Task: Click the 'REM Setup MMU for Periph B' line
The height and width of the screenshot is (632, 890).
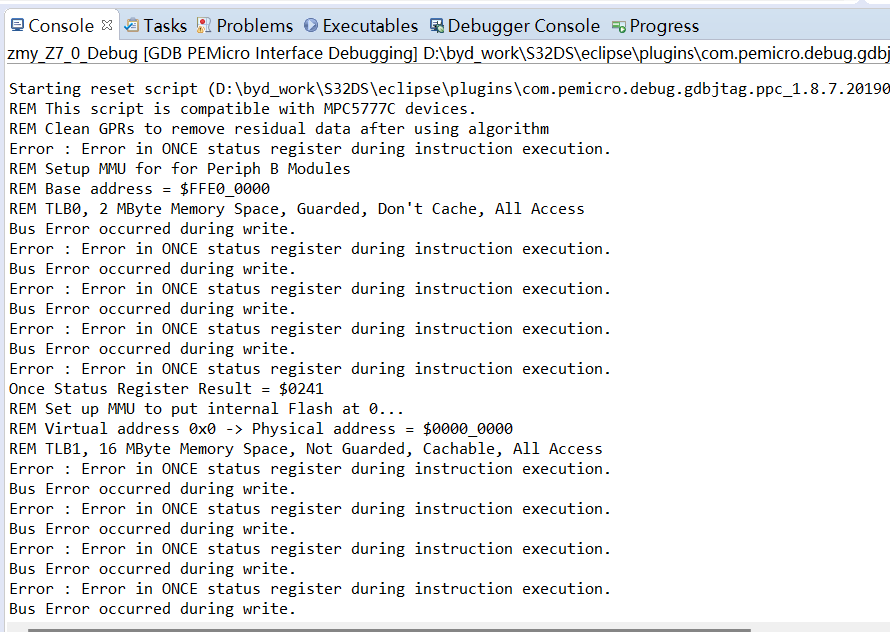Action: point(180,169)
